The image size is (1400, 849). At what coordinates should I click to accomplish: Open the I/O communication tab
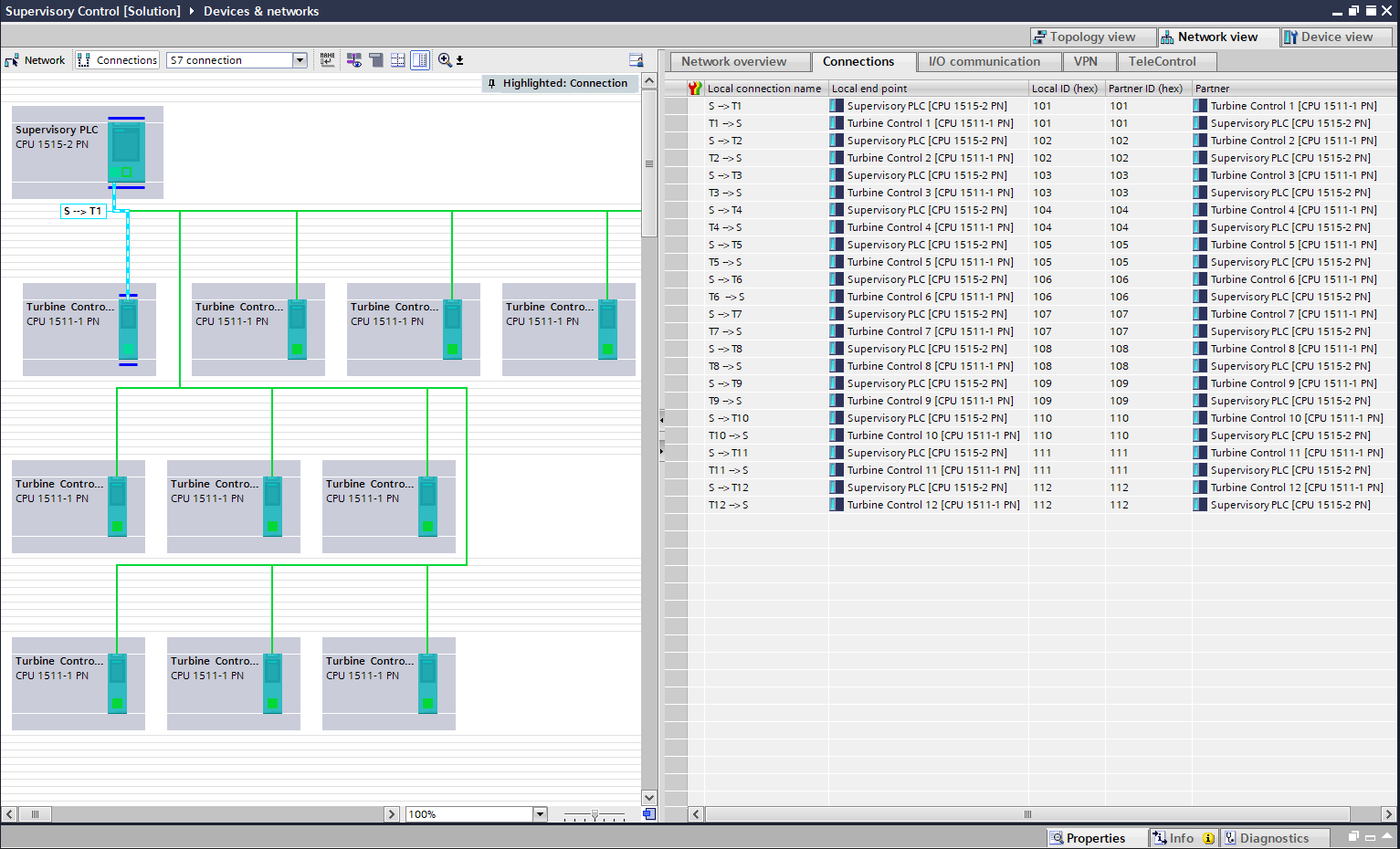984,61
